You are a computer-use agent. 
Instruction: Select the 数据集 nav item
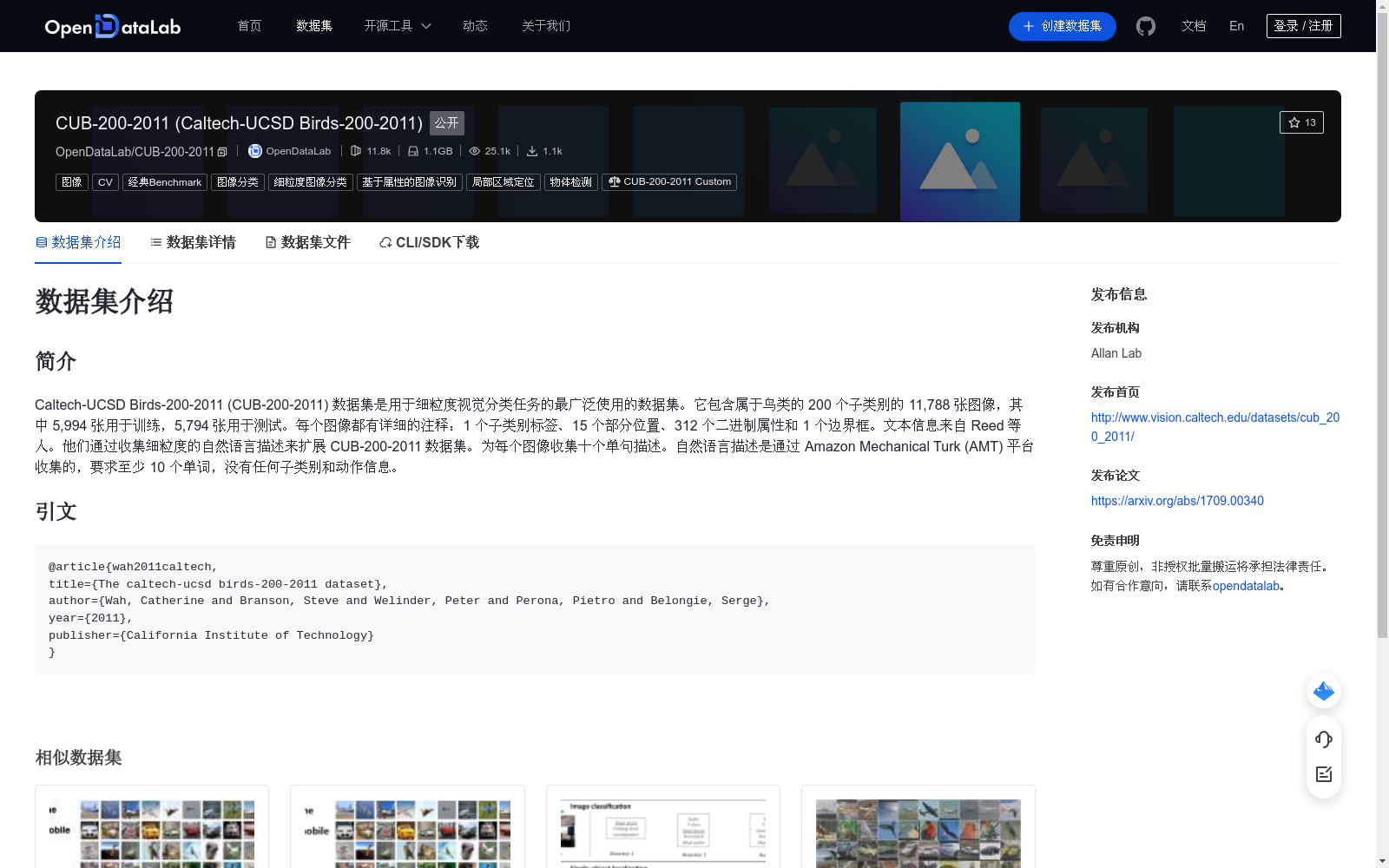click(x=314, y=26)
